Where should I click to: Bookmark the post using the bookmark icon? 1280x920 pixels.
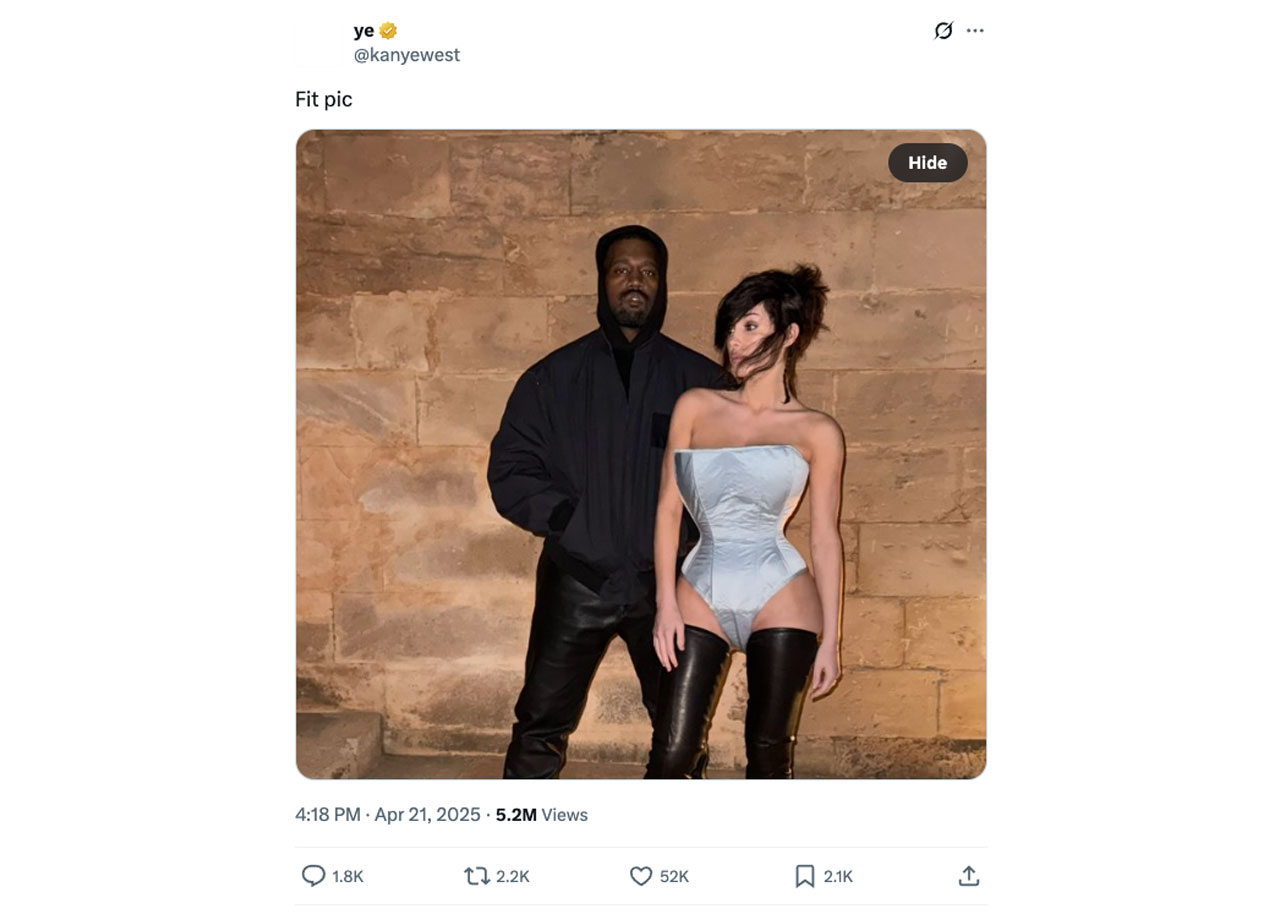click(x=805, y=876)
